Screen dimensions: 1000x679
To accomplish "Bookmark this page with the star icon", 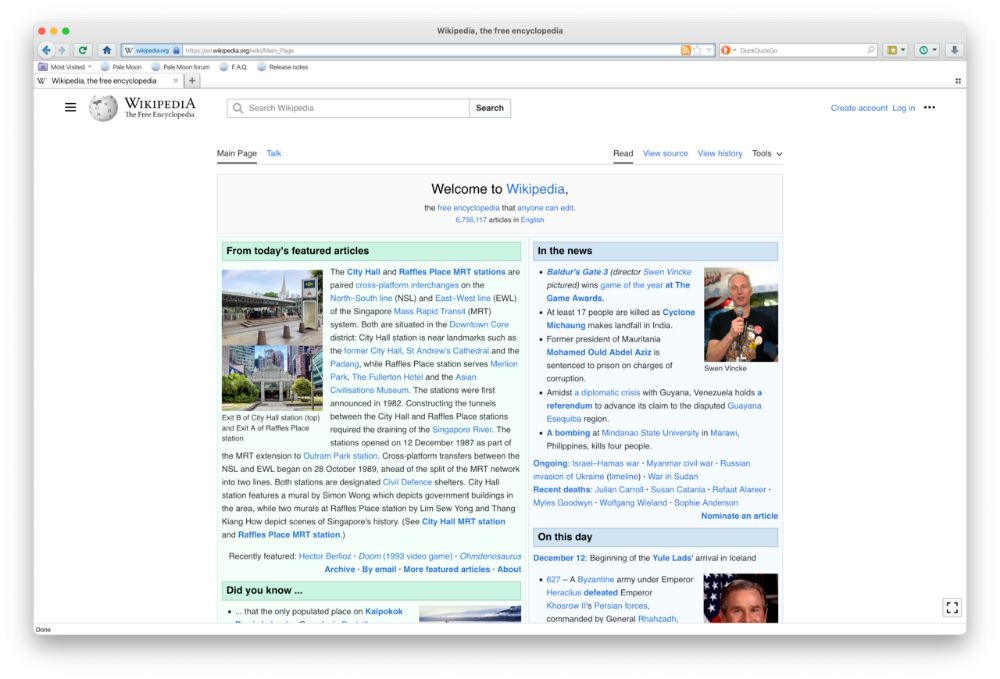I will point(697,50).
